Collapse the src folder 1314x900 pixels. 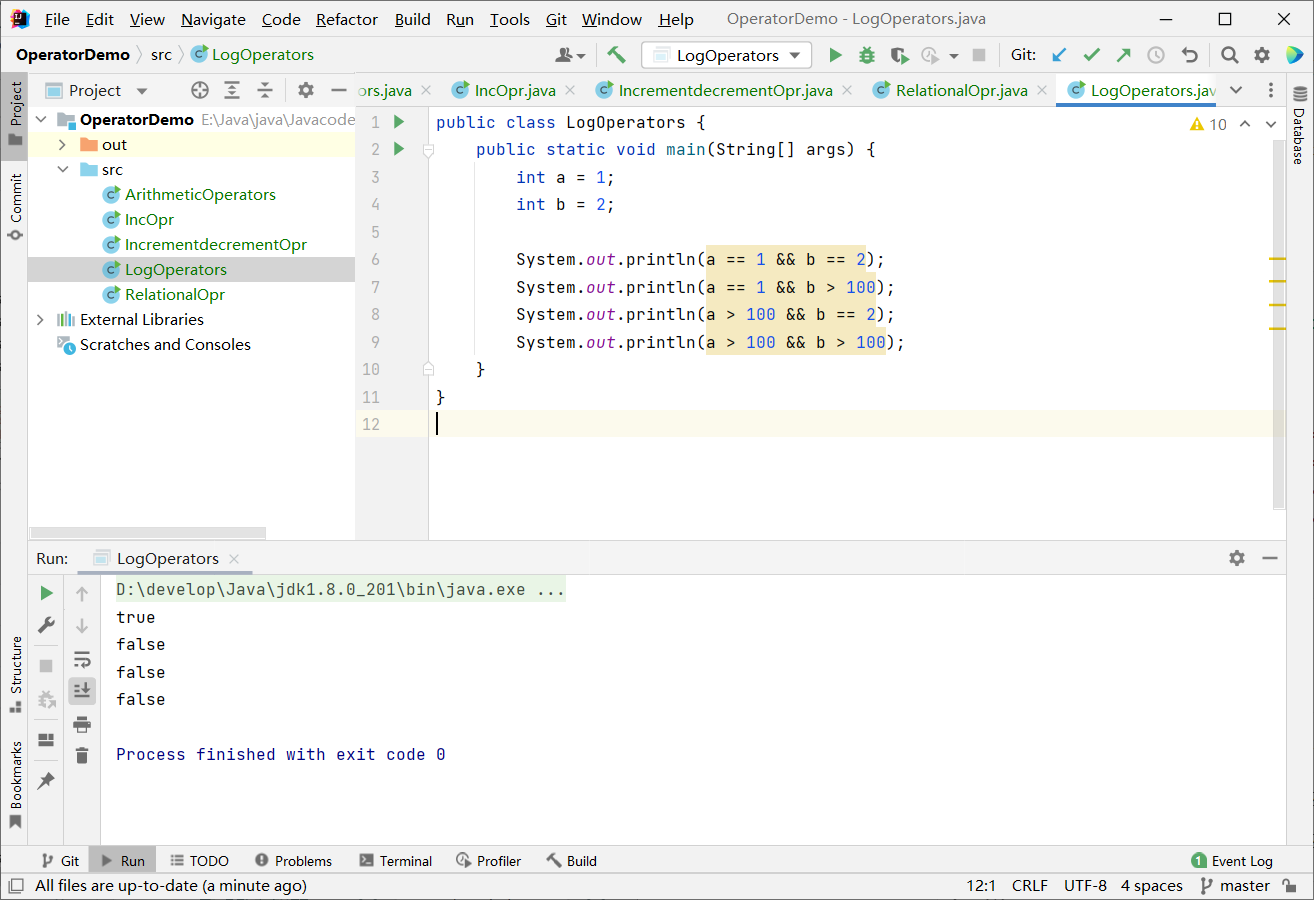62,169
